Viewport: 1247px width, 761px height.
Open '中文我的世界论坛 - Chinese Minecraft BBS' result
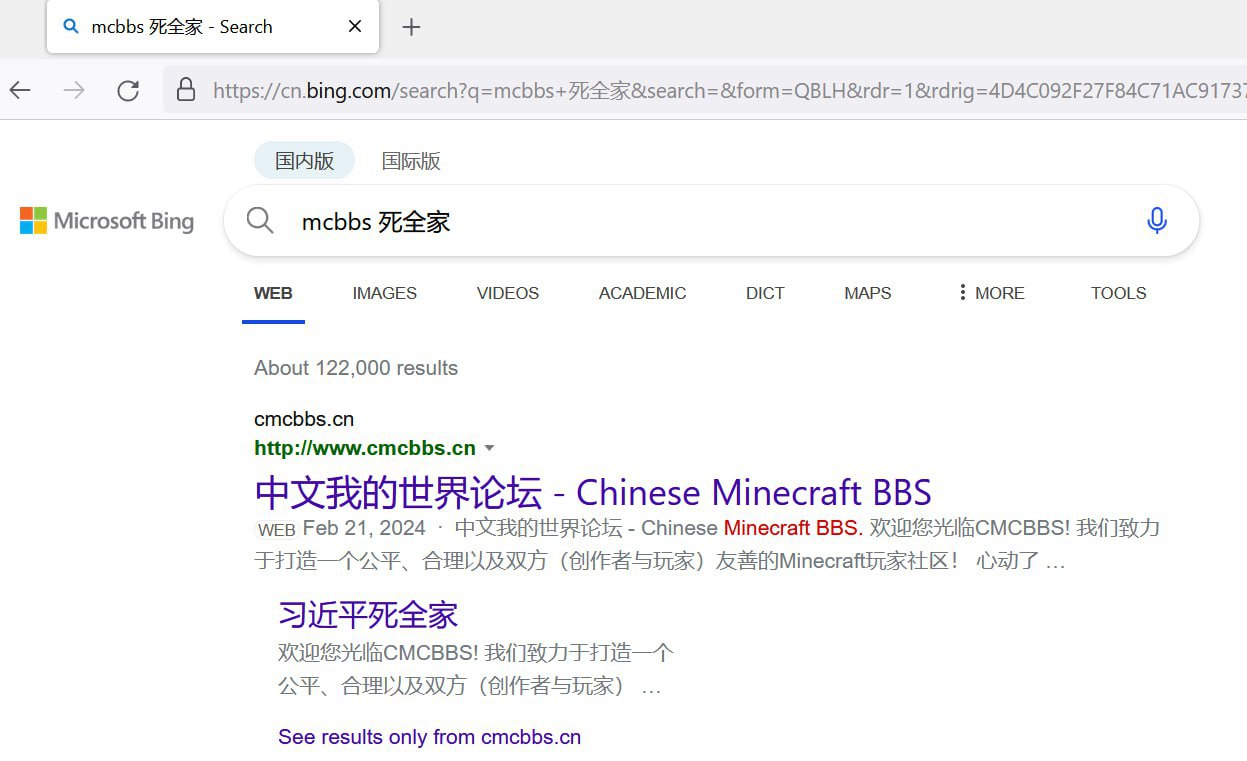(x=593, y=493)
